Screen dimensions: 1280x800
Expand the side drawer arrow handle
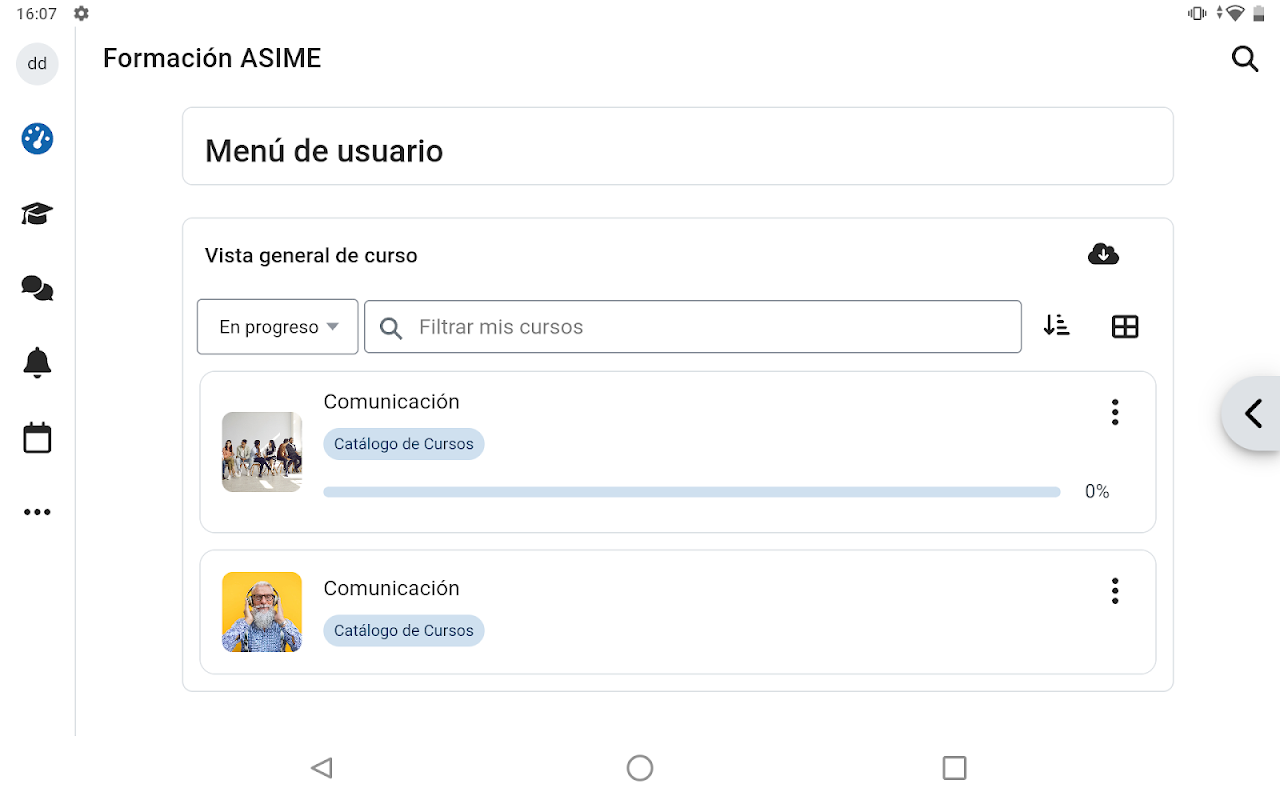point(1252,413)
